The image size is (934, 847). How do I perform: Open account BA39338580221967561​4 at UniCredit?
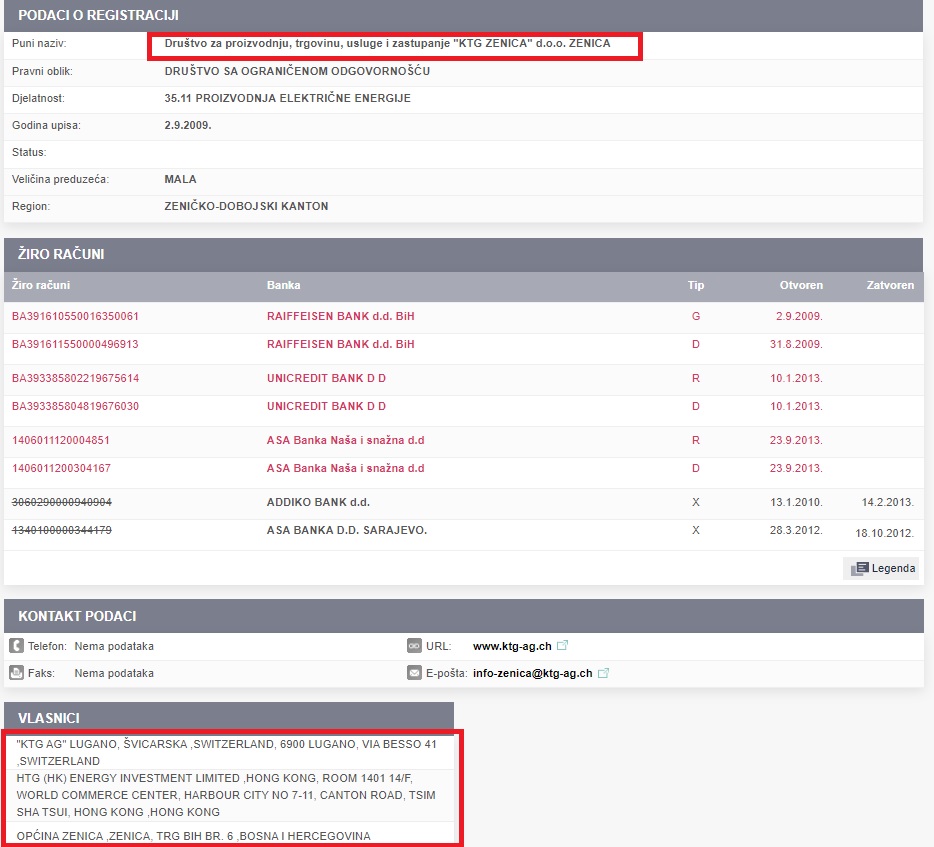tap(75, 378)
